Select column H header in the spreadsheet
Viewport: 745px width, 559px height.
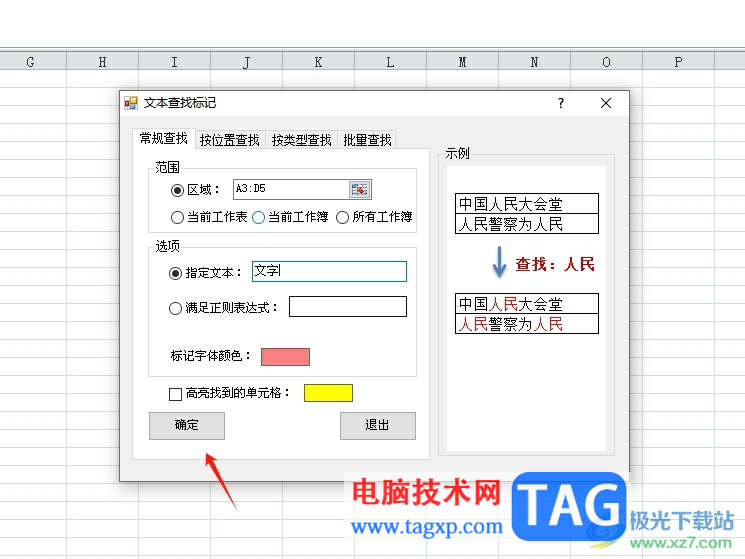click(103, 62)
